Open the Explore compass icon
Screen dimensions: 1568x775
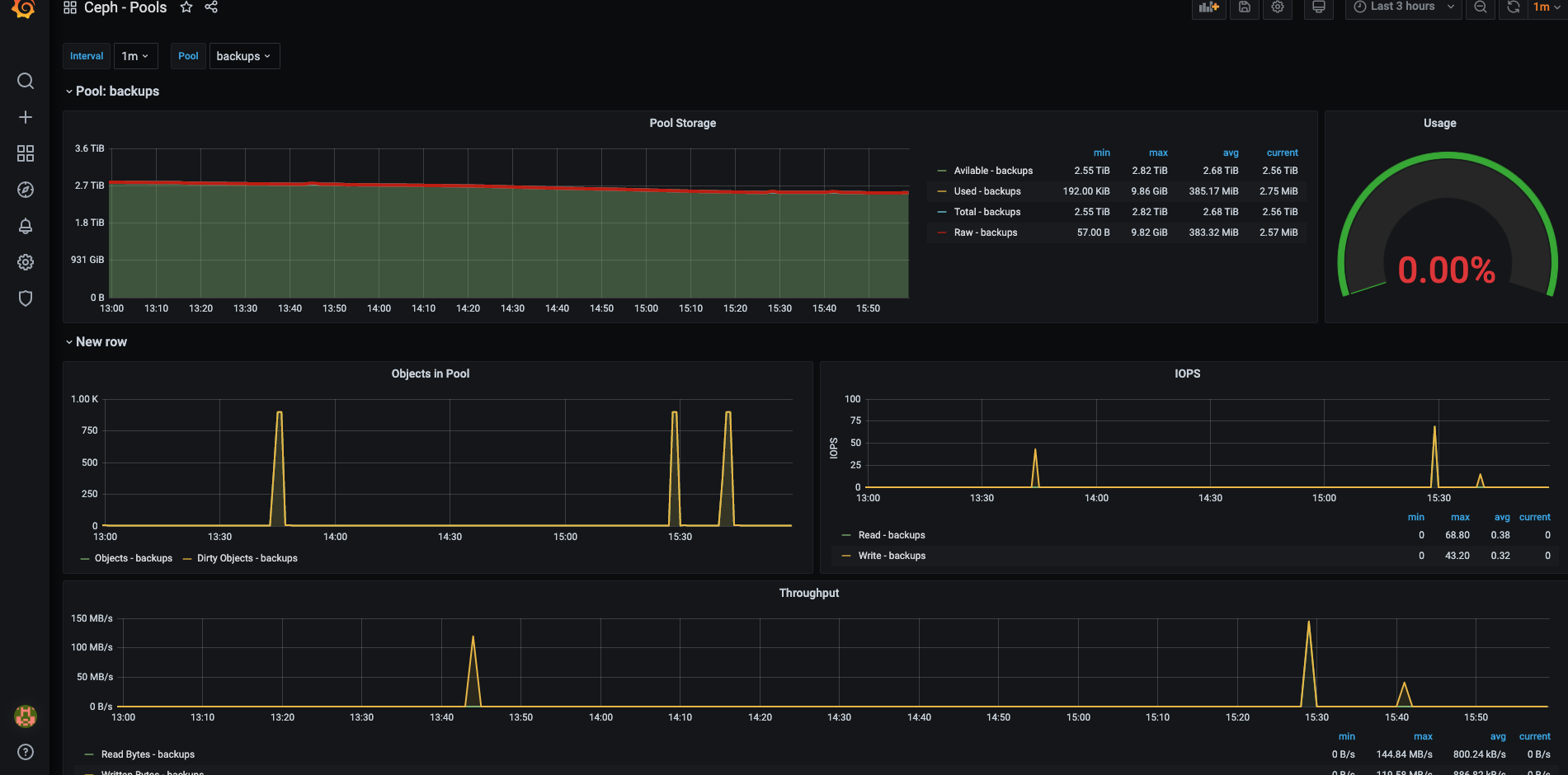tap(26, 190)
